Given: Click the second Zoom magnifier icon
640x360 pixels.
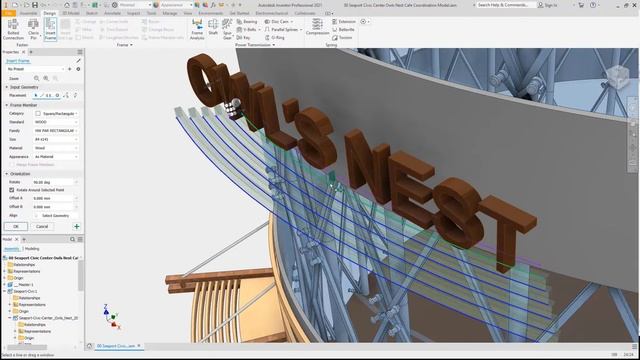Looking at the screenshot, I should [x=46, y=78].
